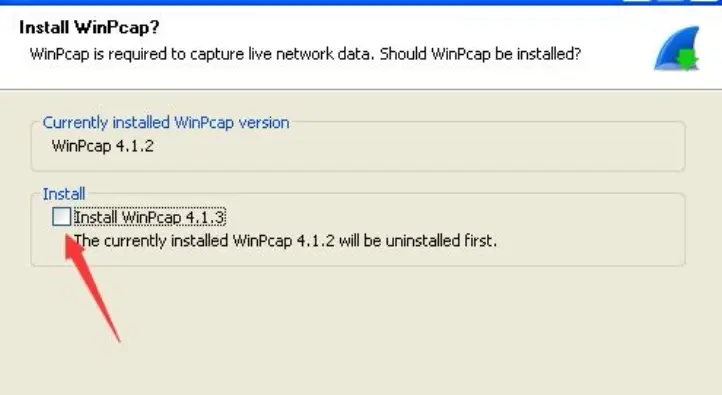Image resolution: width=722 pixels, height=395 pixels.
Task: Click the "Install WinPcap 4.1.3" checkbox label
Action: pyautogui.click(x=150, y=217)
